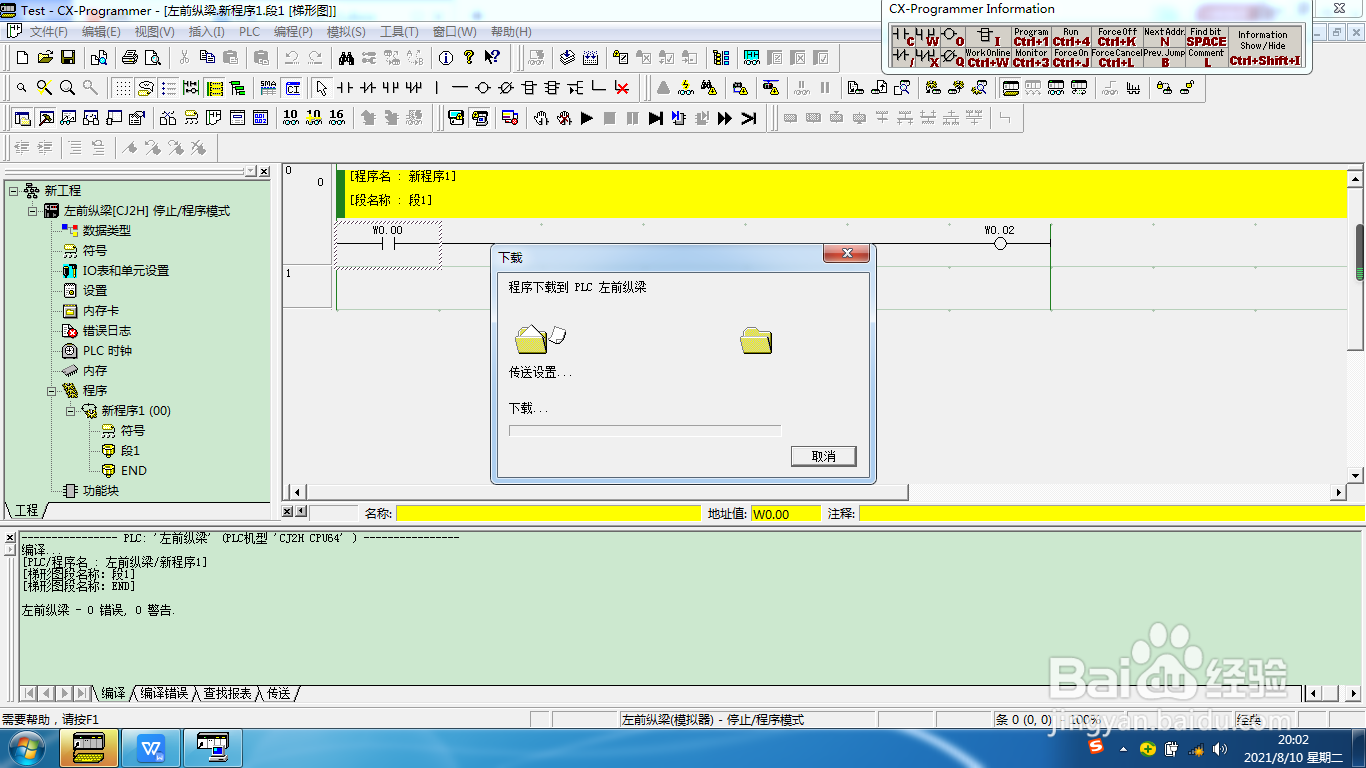Collapse the 程序 tree node

(x=51, y=391)
